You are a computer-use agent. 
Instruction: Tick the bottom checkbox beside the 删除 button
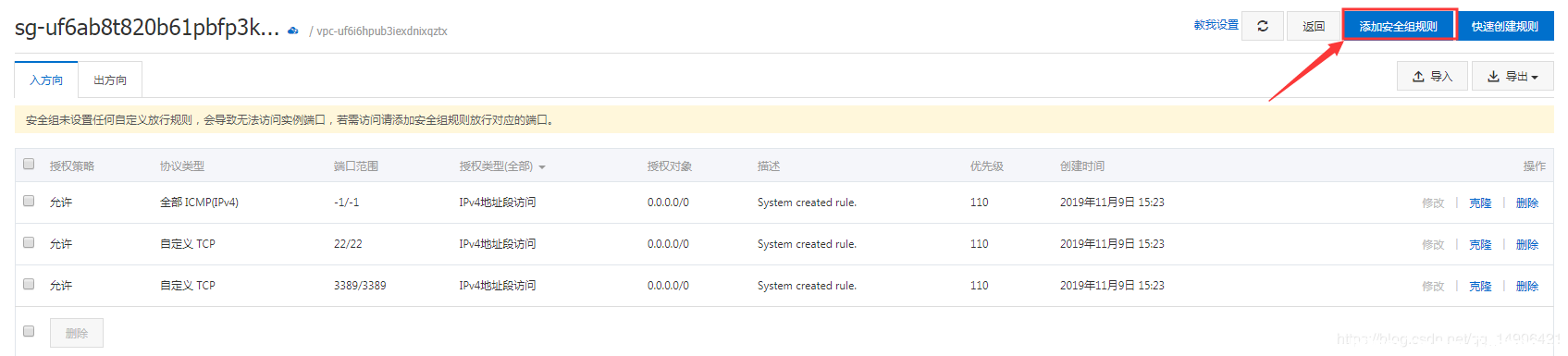click(x=29, y=331)
